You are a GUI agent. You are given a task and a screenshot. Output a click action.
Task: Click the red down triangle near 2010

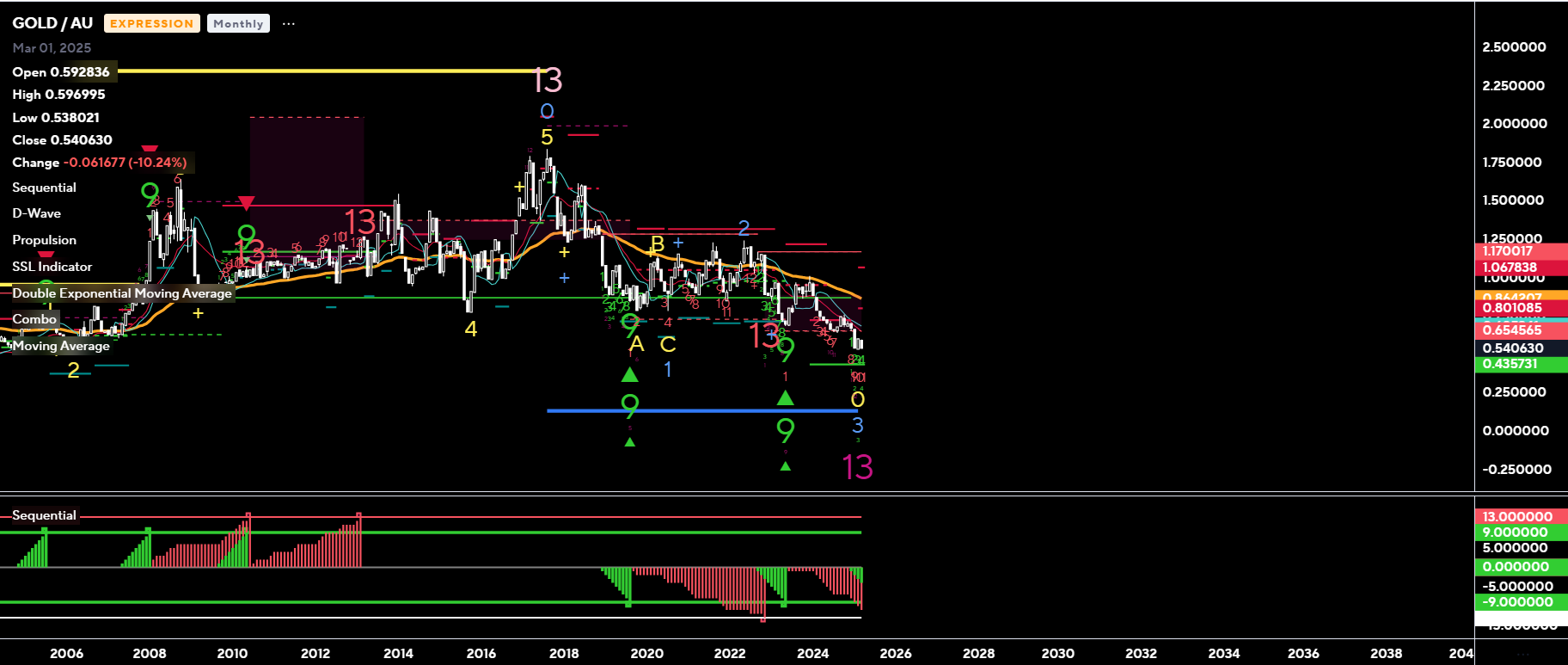(246, 203)
